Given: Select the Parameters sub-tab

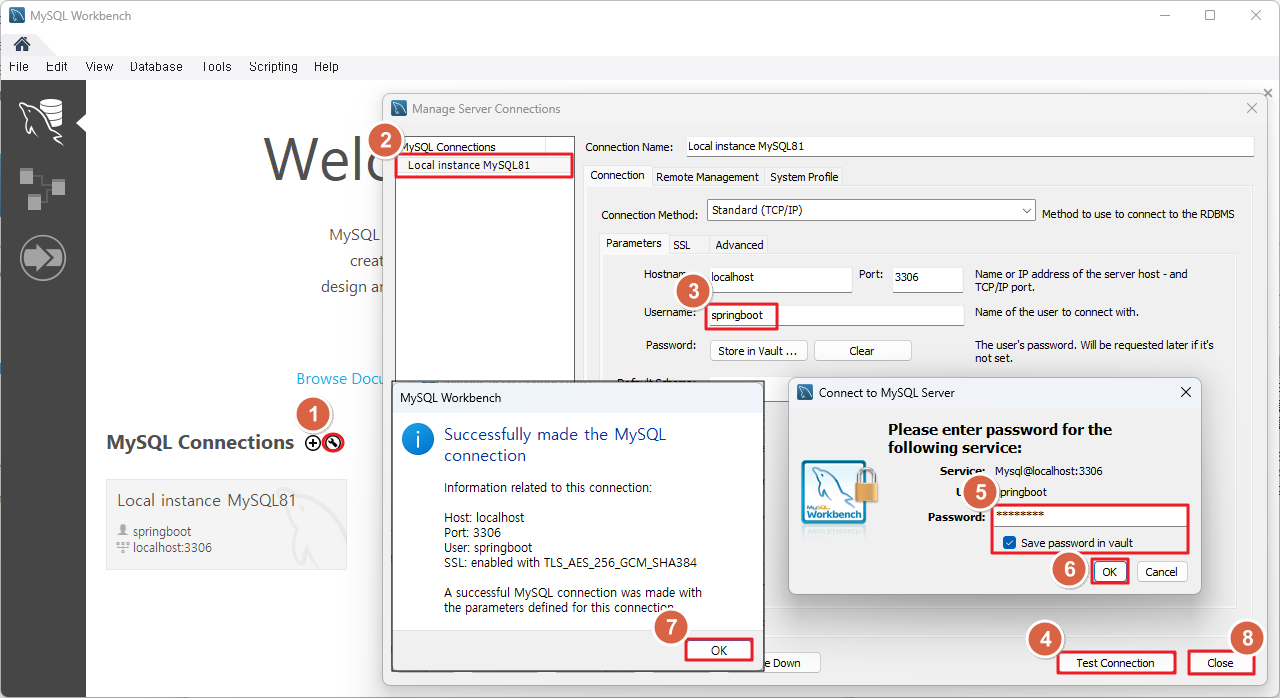Looking at the screenshot, I should click(634, 243).
